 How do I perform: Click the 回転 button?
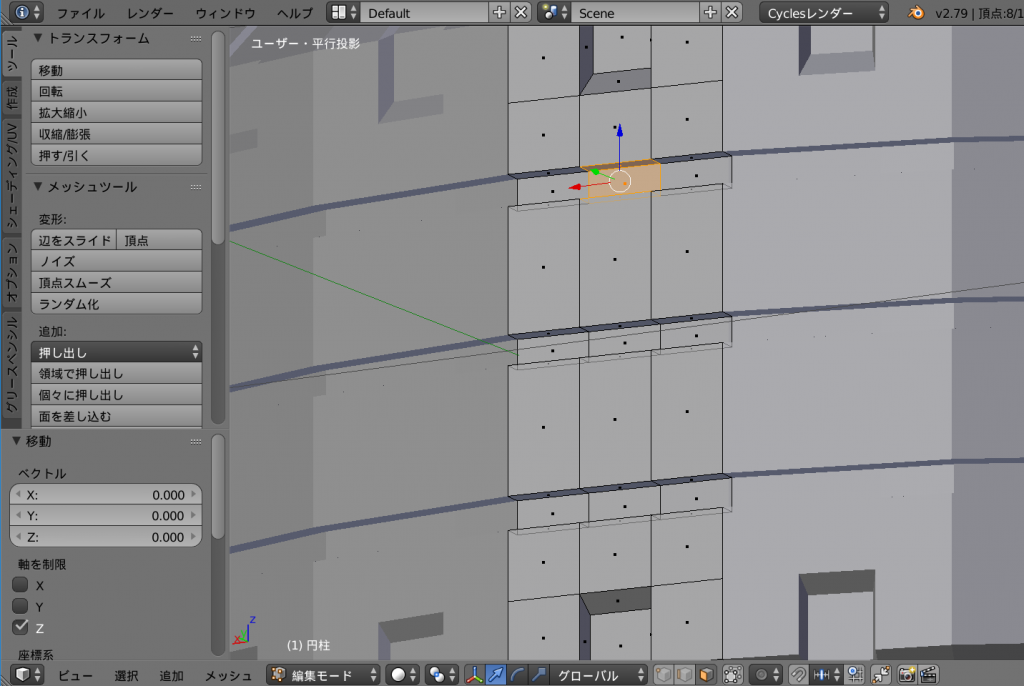118,92
